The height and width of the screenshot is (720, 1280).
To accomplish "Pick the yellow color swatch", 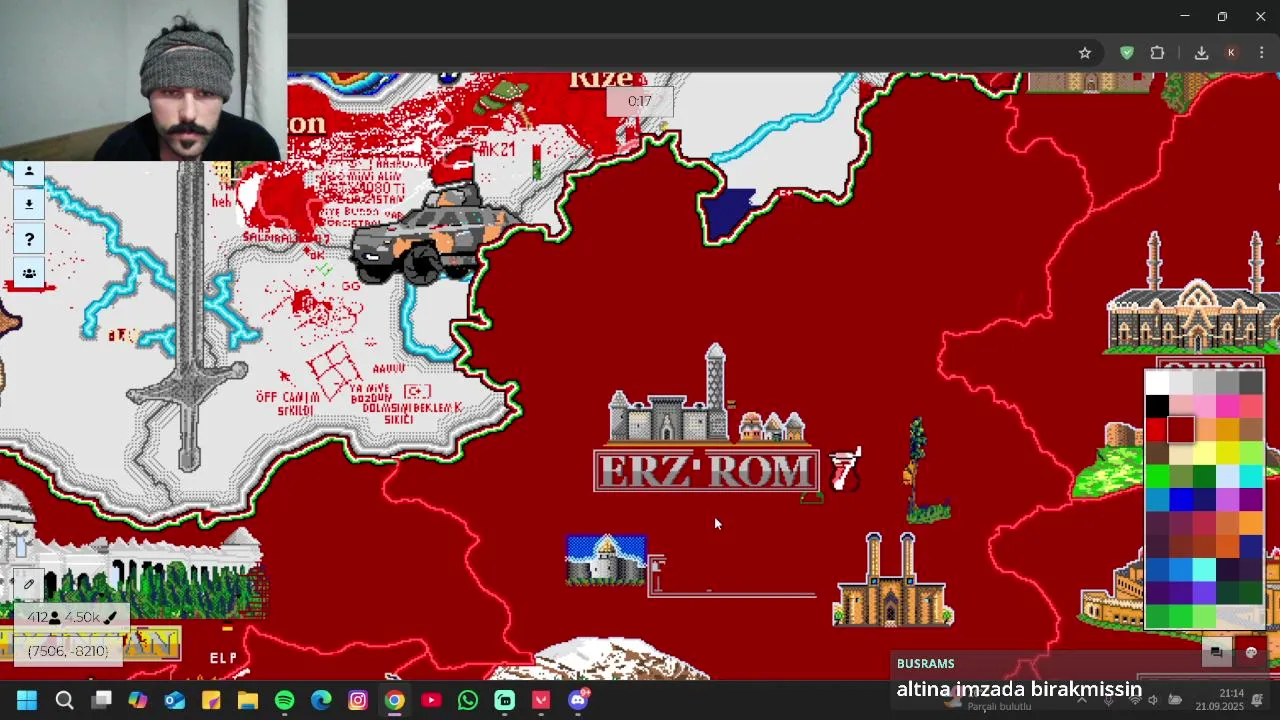I will click(1227, 453).
